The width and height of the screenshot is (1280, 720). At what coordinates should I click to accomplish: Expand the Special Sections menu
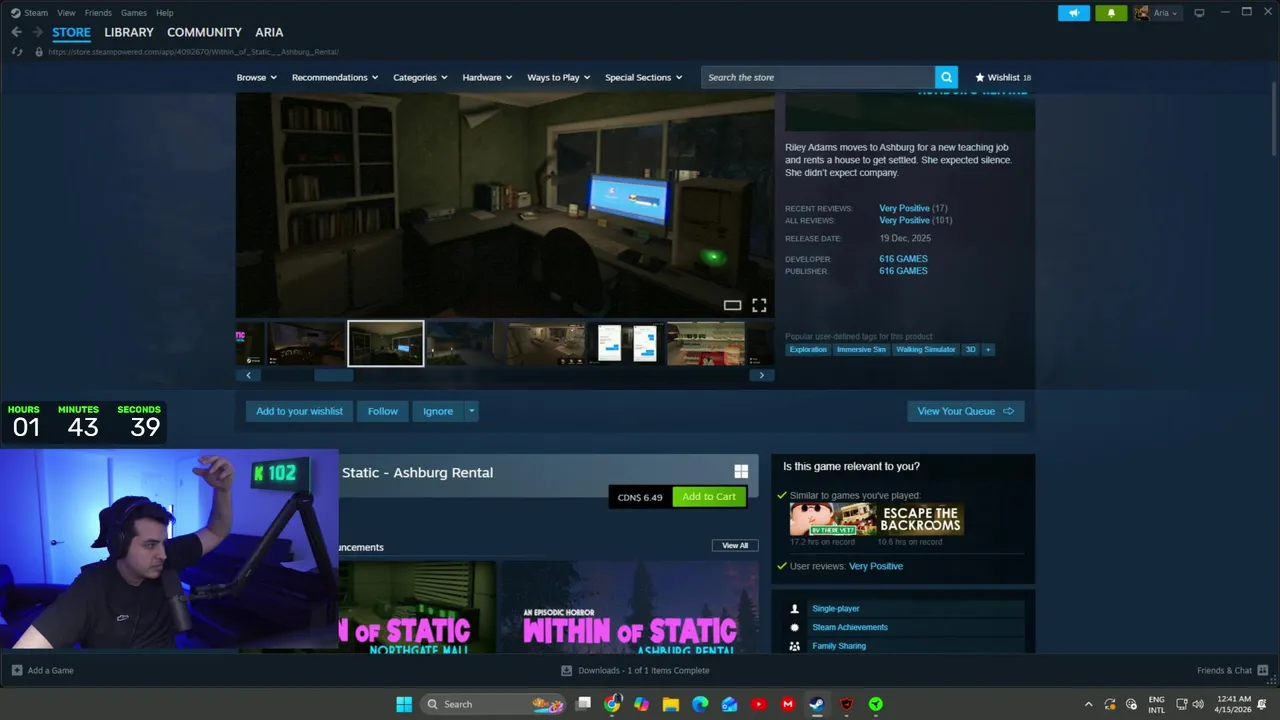(644, 77)
